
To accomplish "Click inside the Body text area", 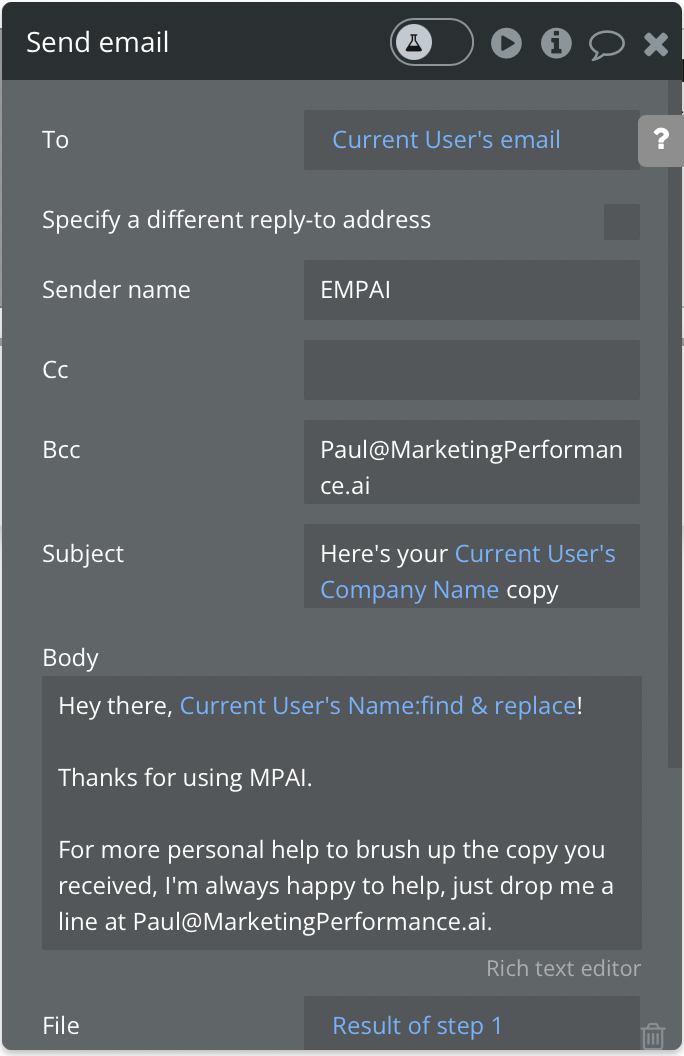I will point(341,812).
